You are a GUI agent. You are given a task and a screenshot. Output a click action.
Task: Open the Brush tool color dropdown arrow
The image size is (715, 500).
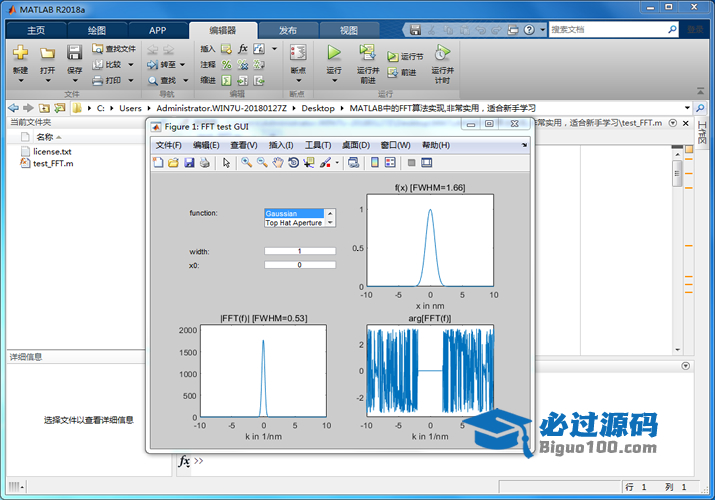pos(337,163)
